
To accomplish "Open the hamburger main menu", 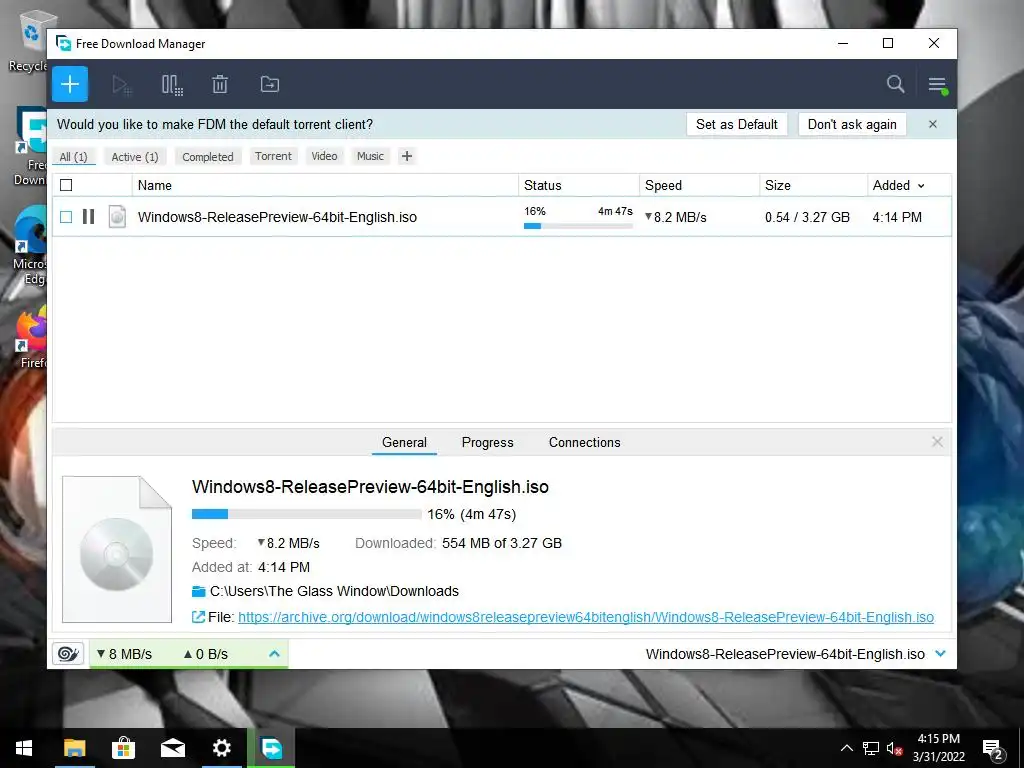I will (937, 84).
